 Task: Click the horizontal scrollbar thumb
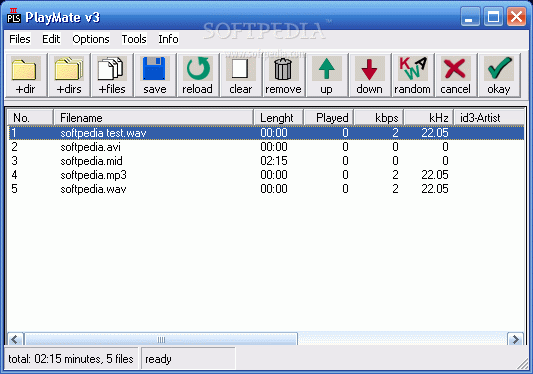161,339
